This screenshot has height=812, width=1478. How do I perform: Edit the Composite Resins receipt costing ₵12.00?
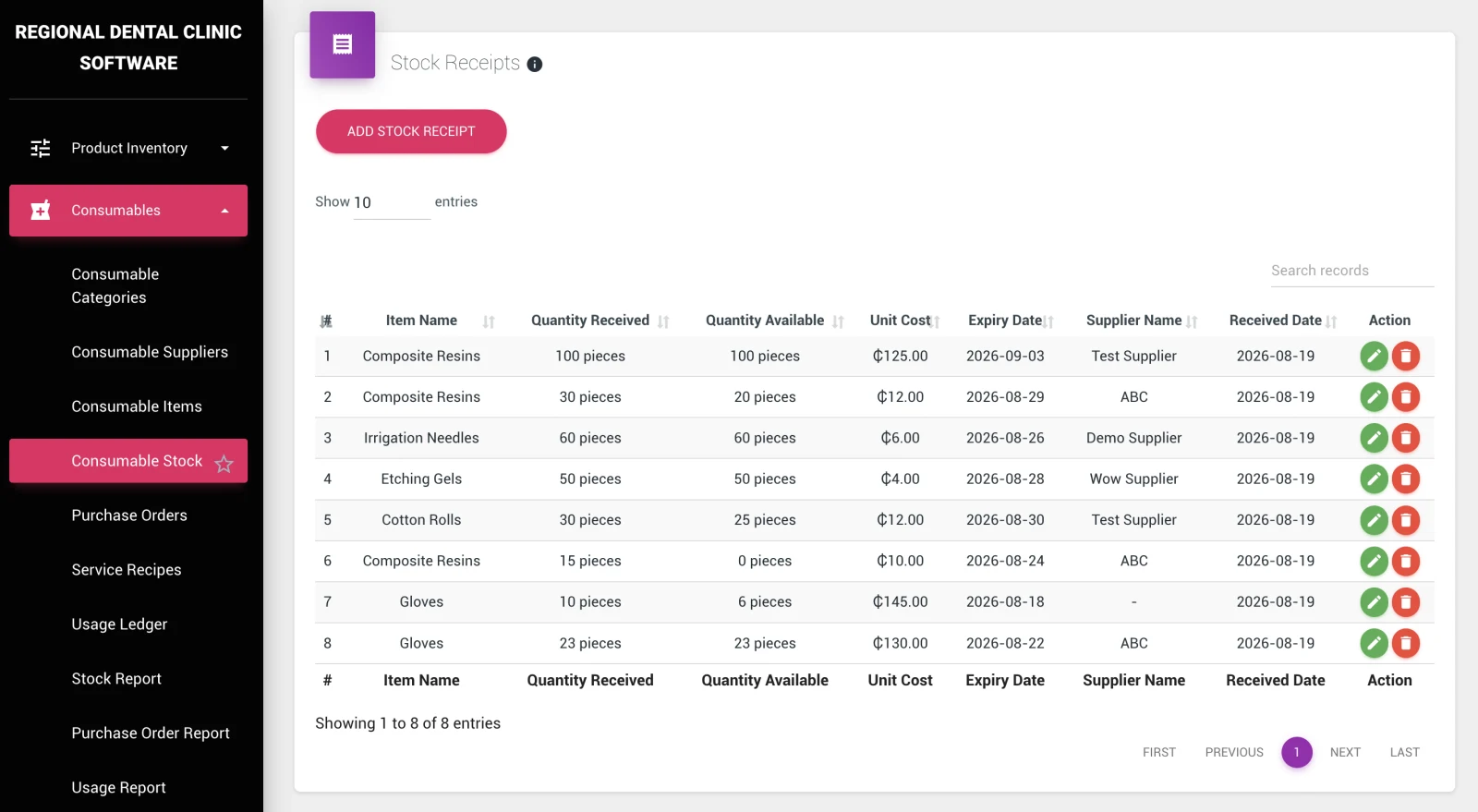[x=1375, y=397]
